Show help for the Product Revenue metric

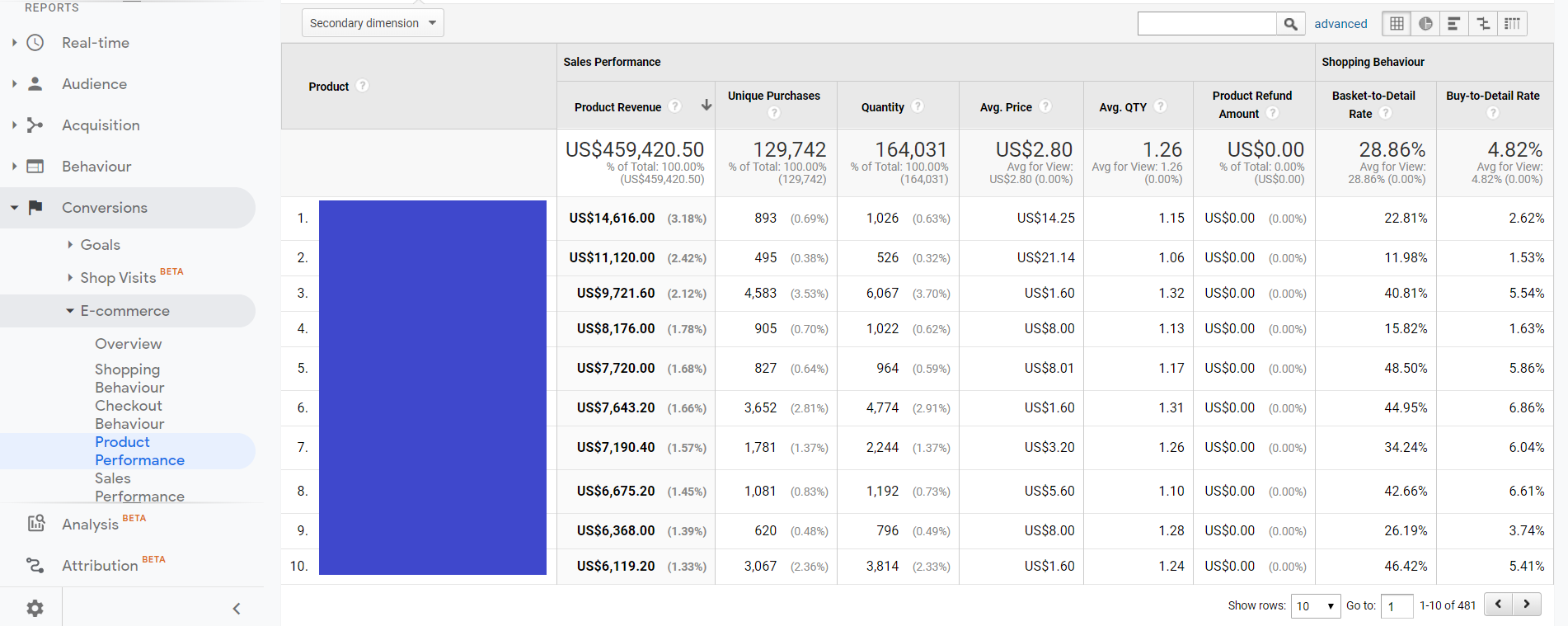(675, 106)
